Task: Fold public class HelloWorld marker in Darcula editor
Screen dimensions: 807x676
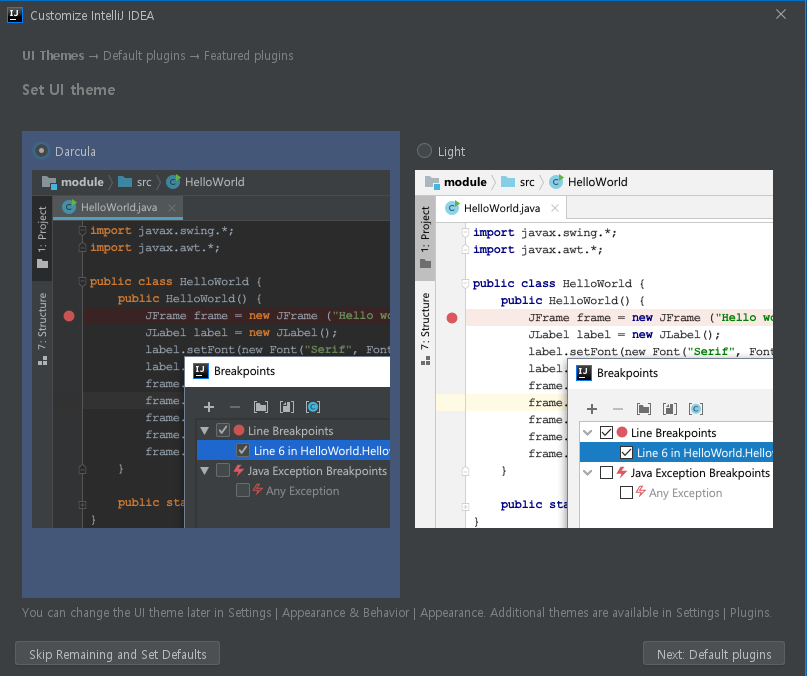Action: point(82,281)
